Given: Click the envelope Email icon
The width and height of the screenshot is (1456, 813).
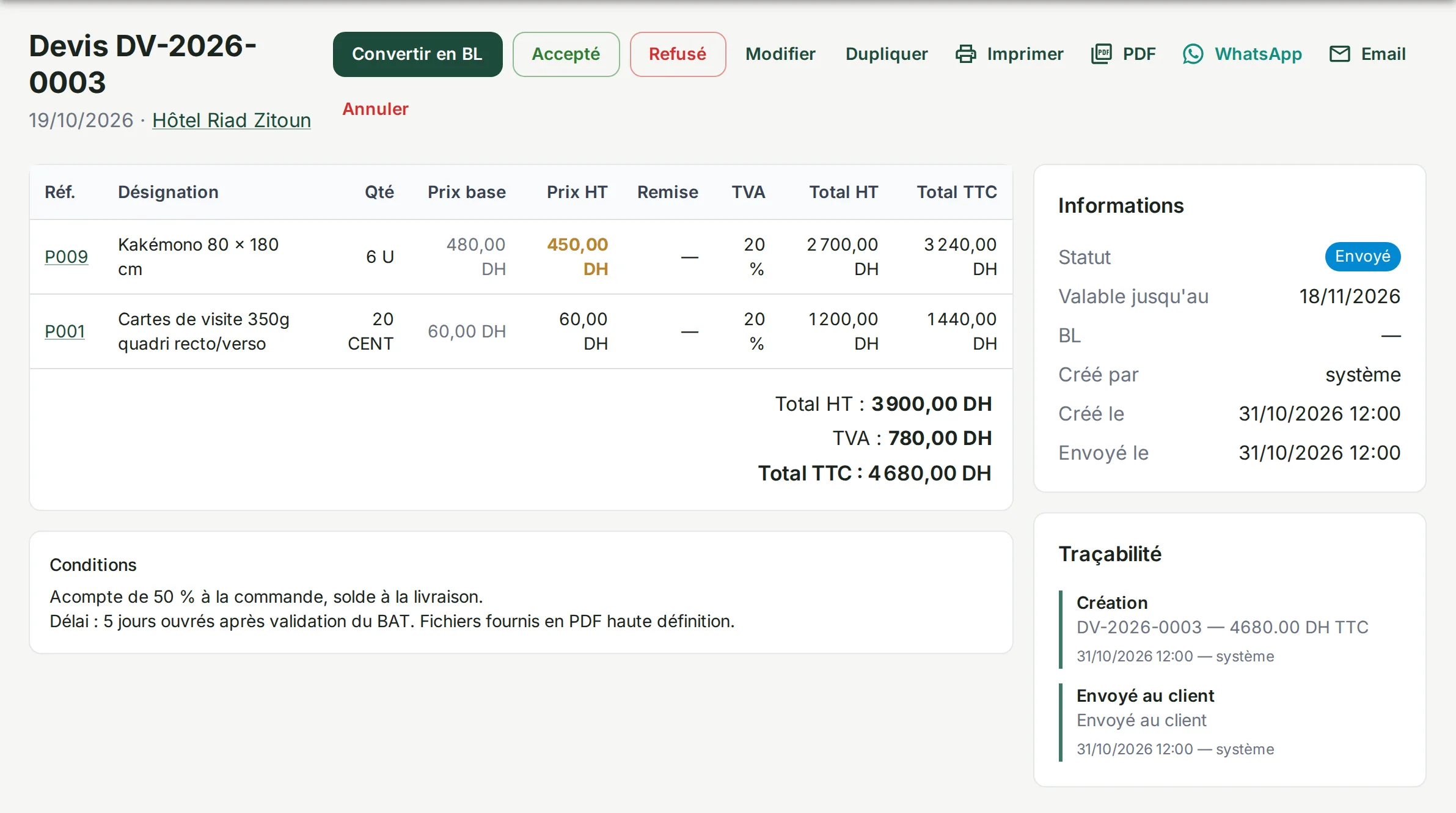Looking at the screenshot, I should [x=1339, y=54].
